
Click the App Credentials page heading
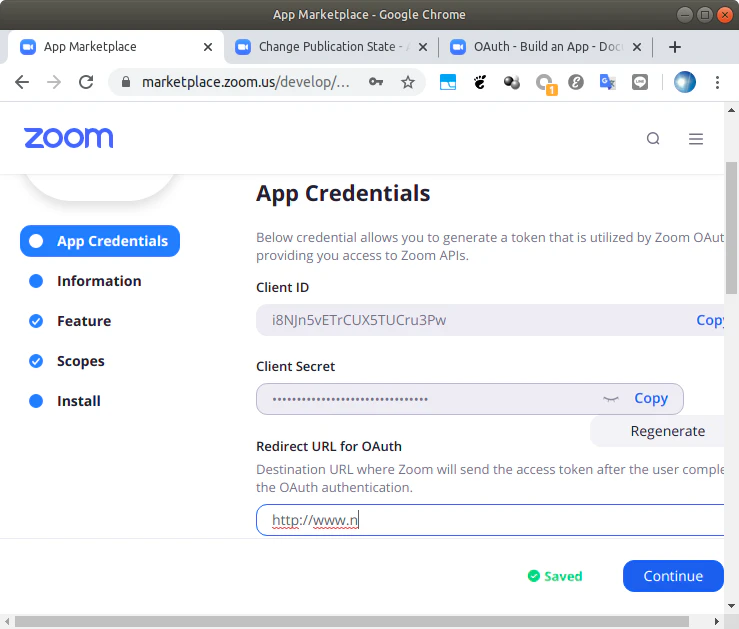click(x=343, y=193)
